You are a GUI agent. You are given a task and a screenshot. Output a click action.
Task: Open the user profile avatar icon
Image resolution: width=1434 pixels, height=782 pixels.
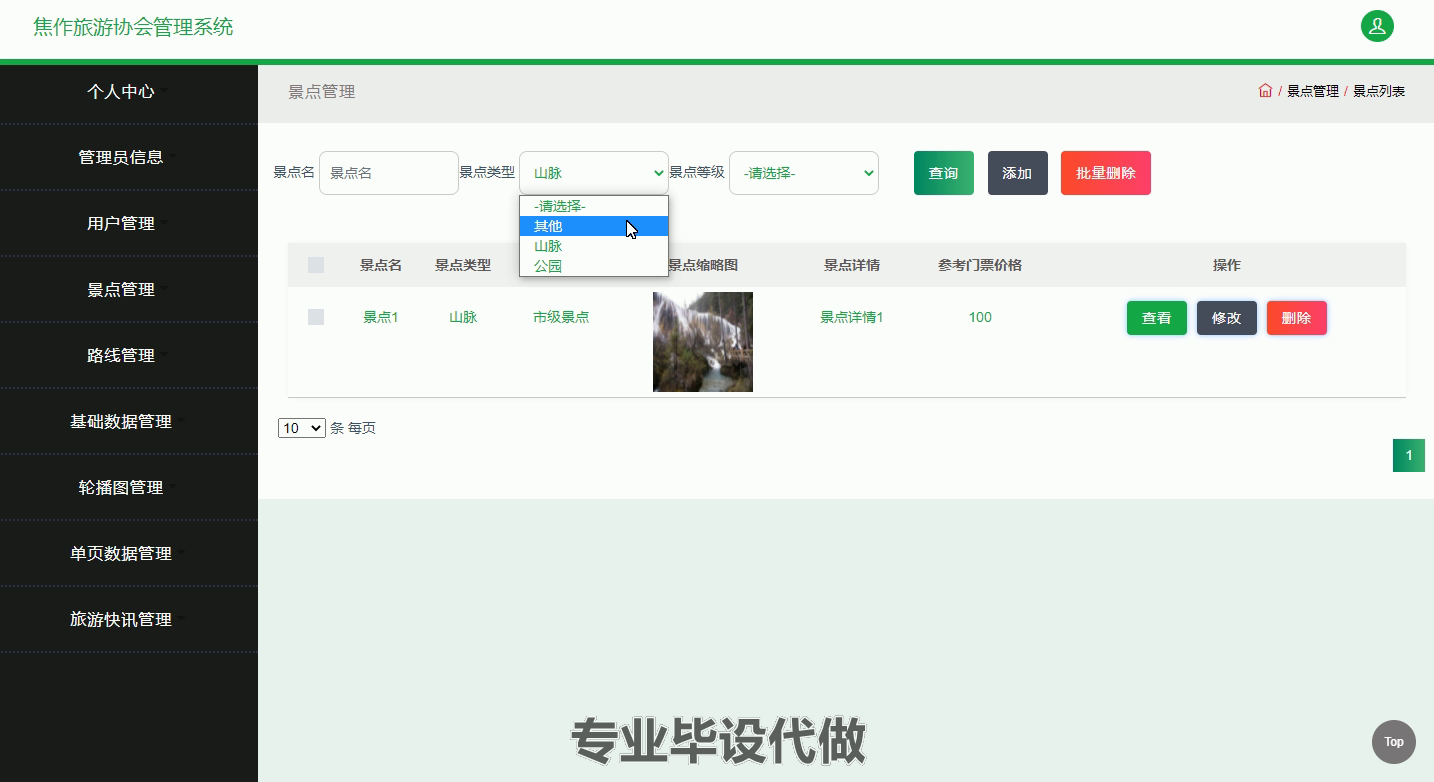tap(1377, 26)
